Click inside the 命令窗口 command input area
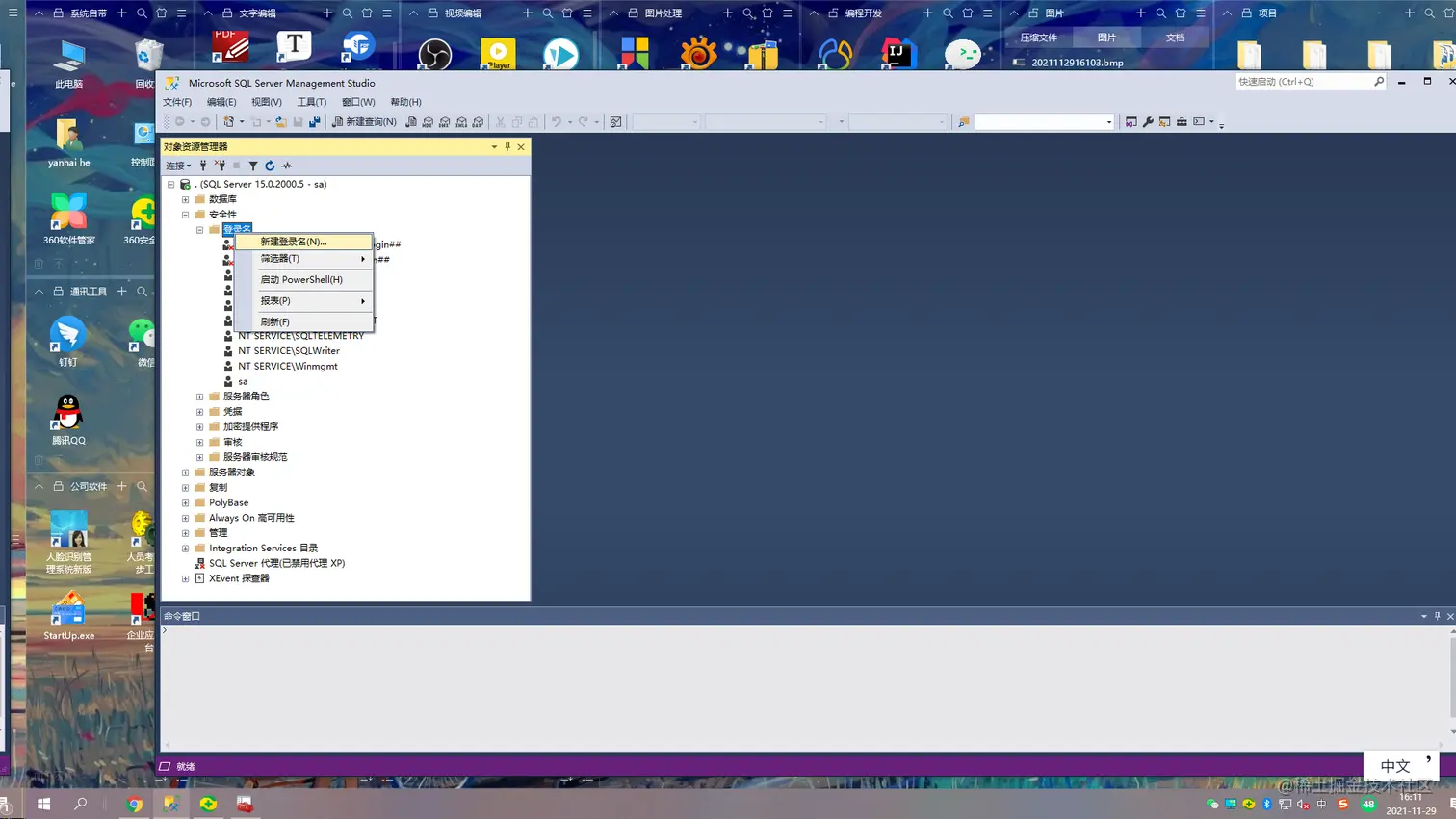Image resolution: width=1456 pixels, height=819 pixels. [804, 686]
